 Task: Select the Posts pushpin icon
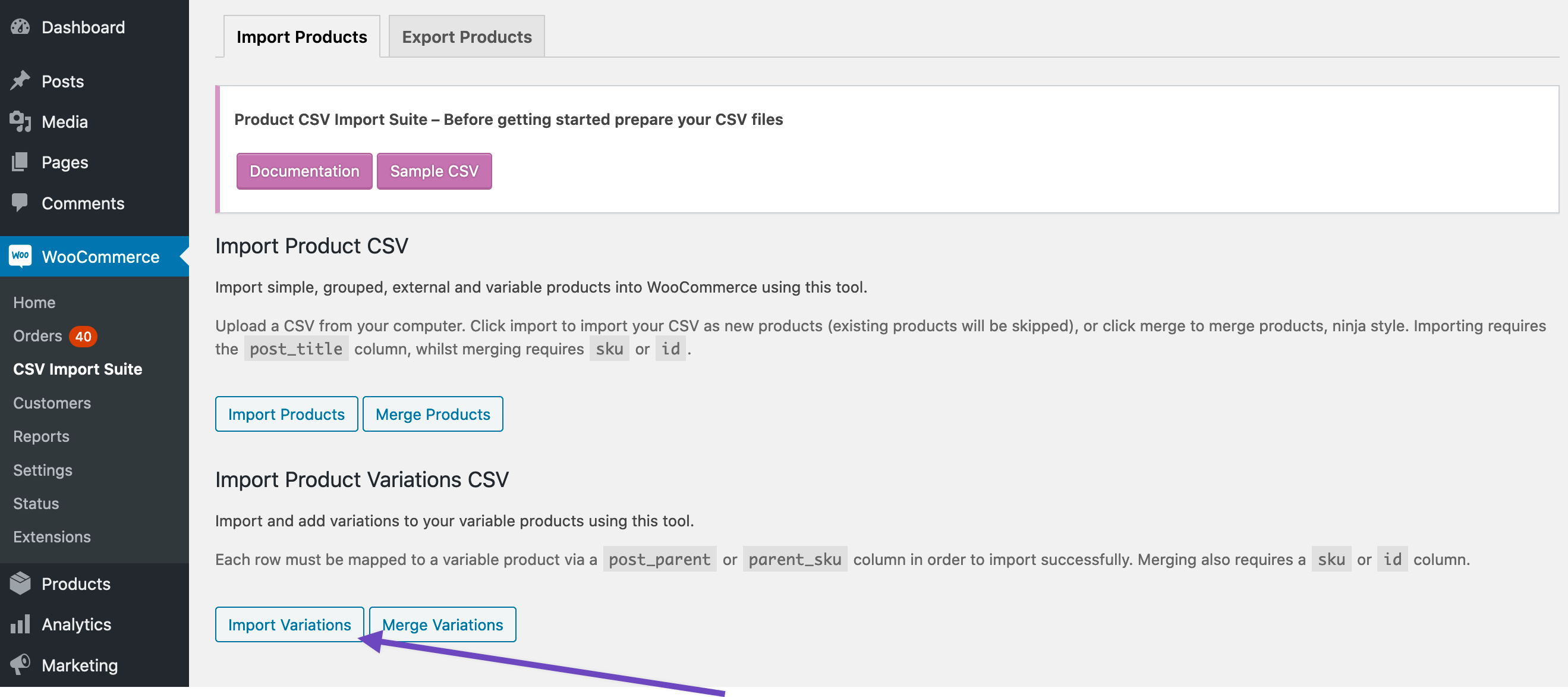[x=20, y=80]
